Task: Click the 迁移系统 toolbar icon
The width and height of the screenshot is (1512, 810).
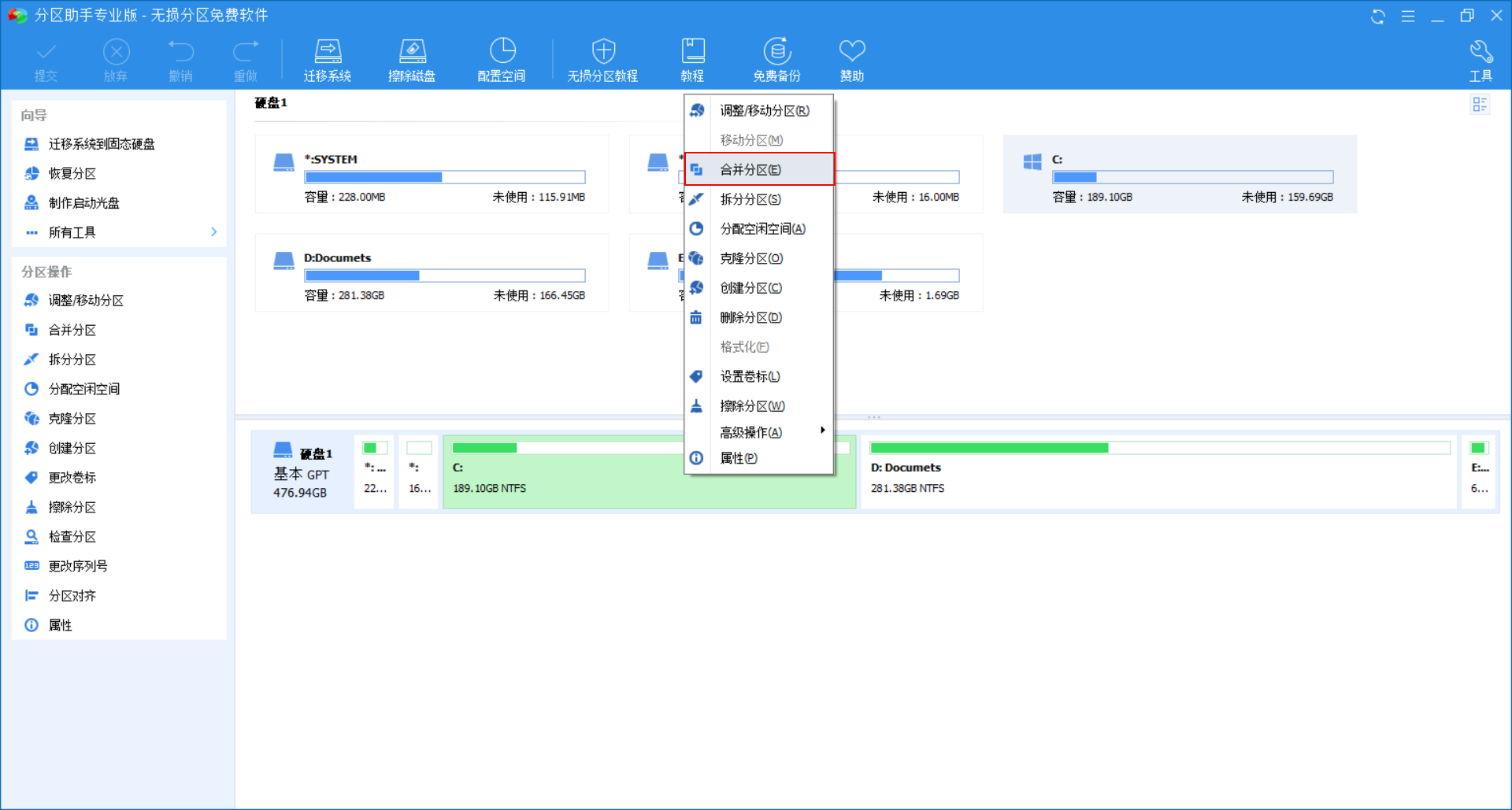Action: 328,52
